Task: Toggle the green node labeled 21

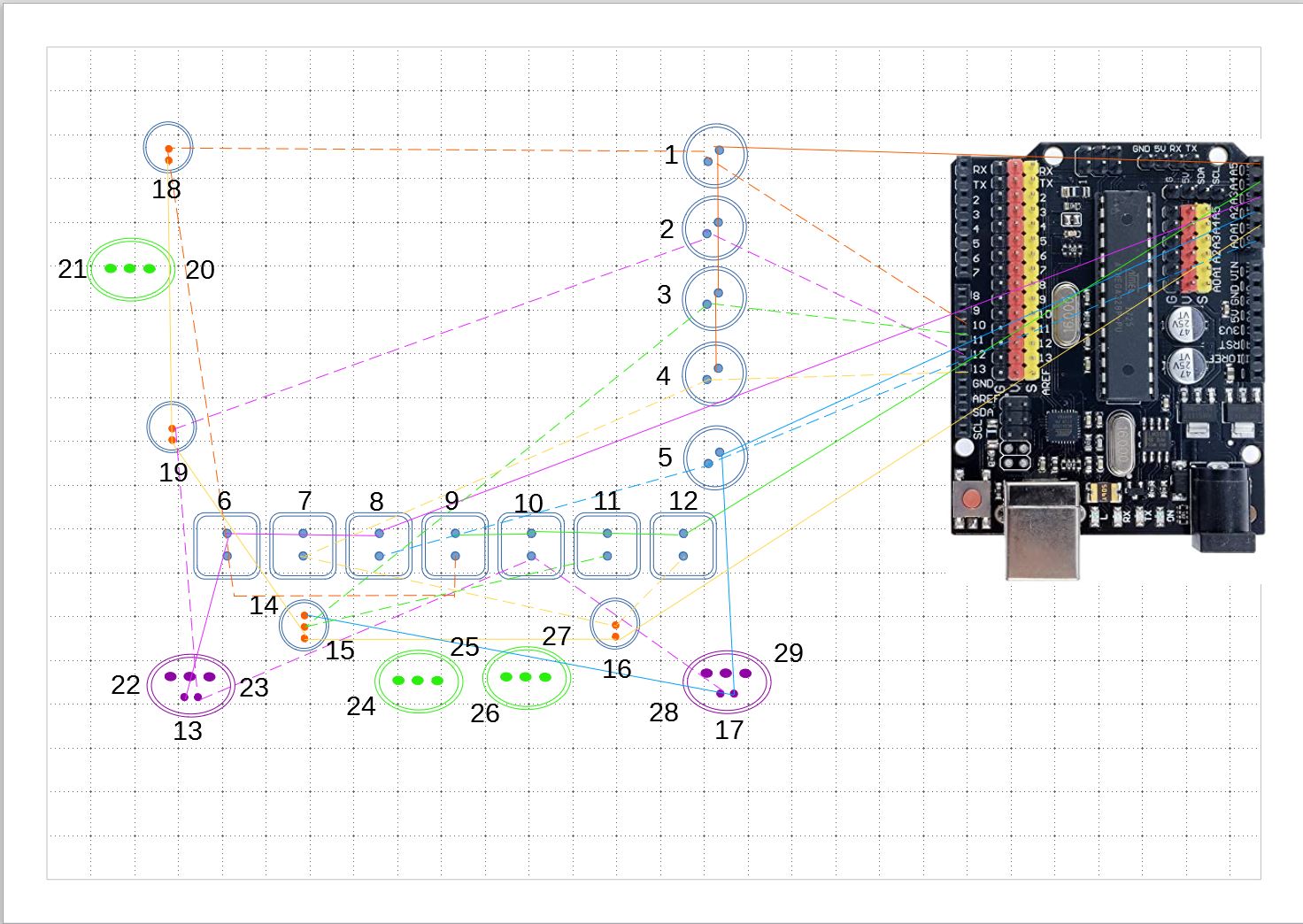Action: coord(131,268)
